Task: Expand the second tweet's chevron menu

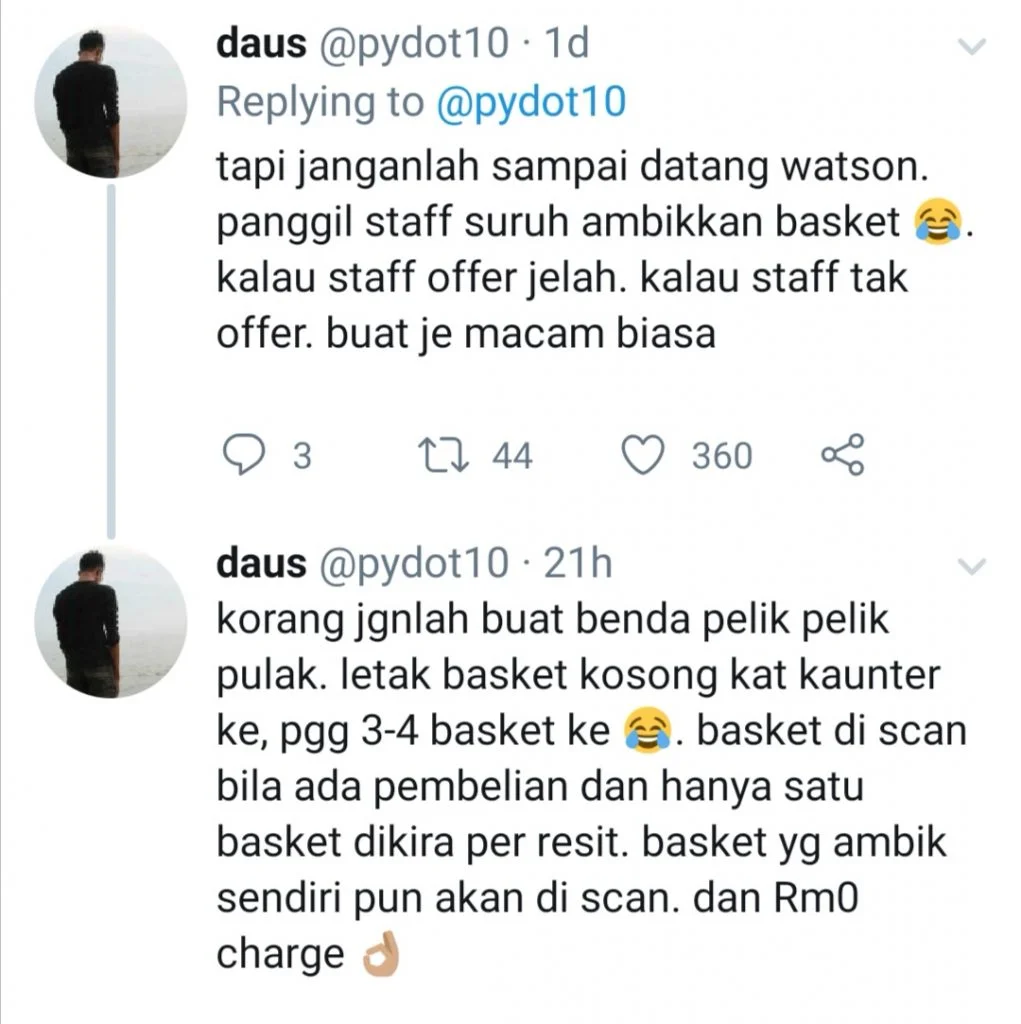Action: (971, 566)
